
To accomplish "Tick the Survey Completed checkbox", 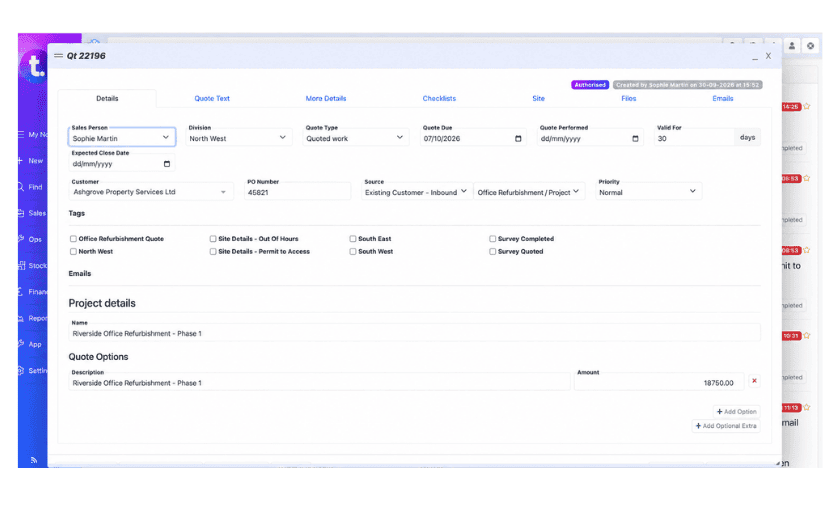I will pyautogui.click(x=493, y=239).
